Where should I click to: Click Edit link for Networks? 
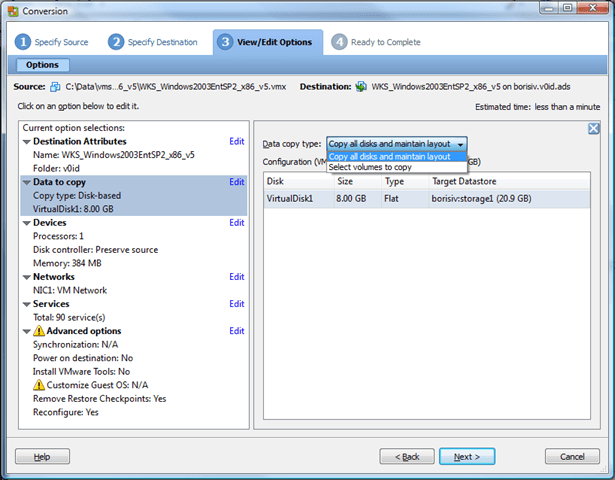[236, 277]
